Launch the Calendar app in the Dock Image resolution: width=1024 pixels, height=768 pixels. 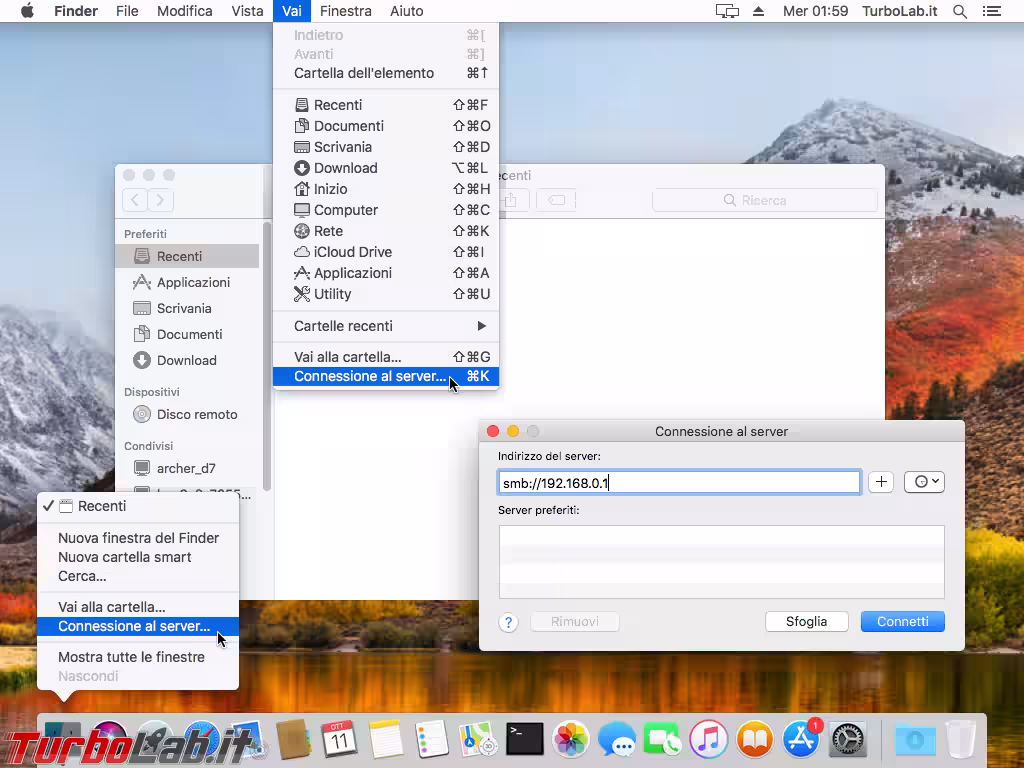pyautogui.click(x=340, y=738)
